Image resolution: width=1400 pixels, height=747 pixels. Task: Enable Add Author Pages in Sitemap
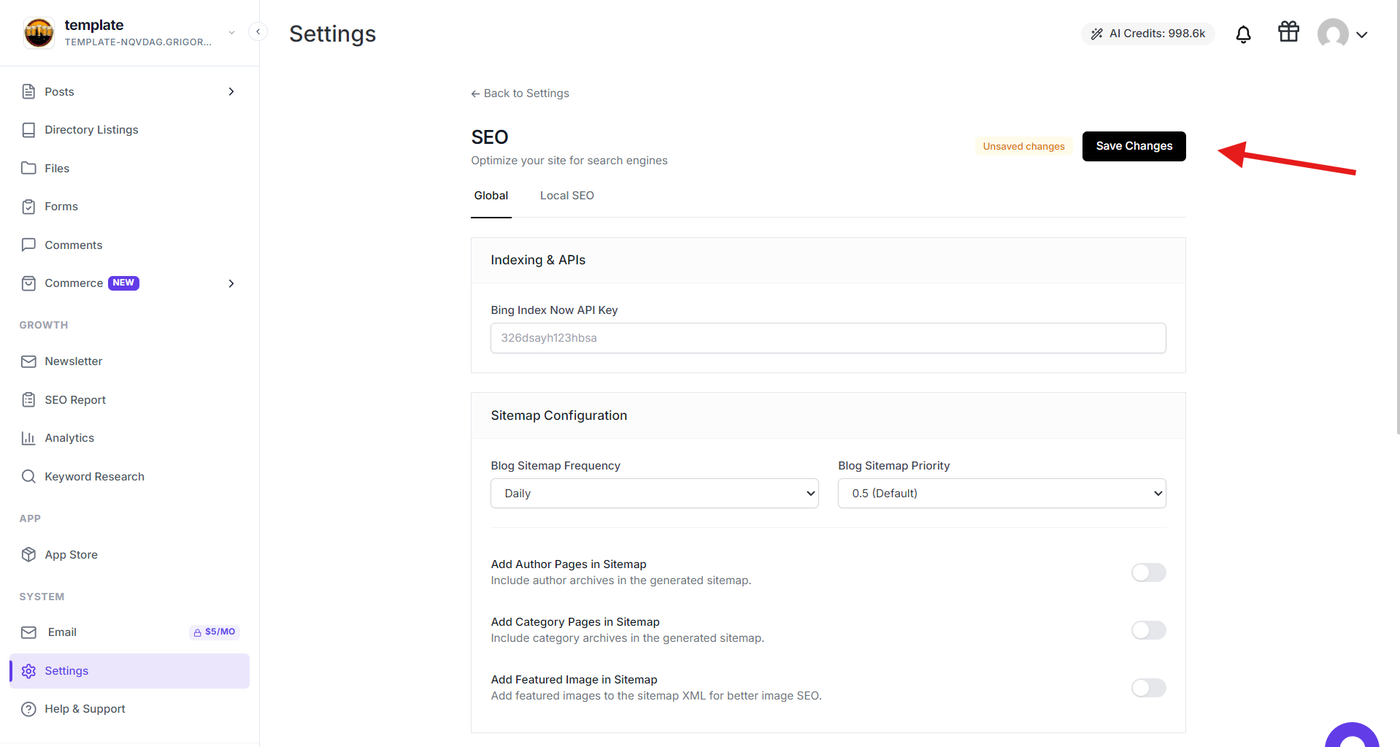pyautogui.click(x=1148, y=573)
